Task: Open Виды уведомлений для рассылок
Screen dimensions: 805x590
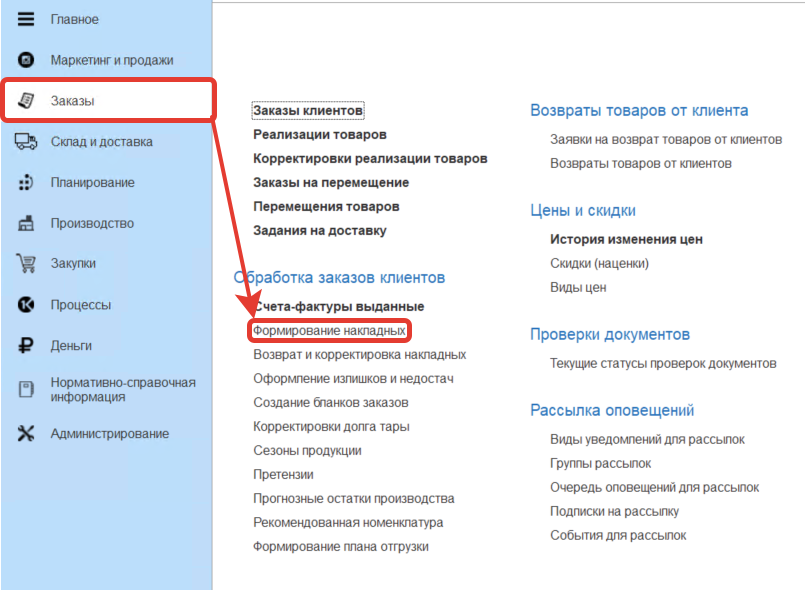Action: coord(647,440)
